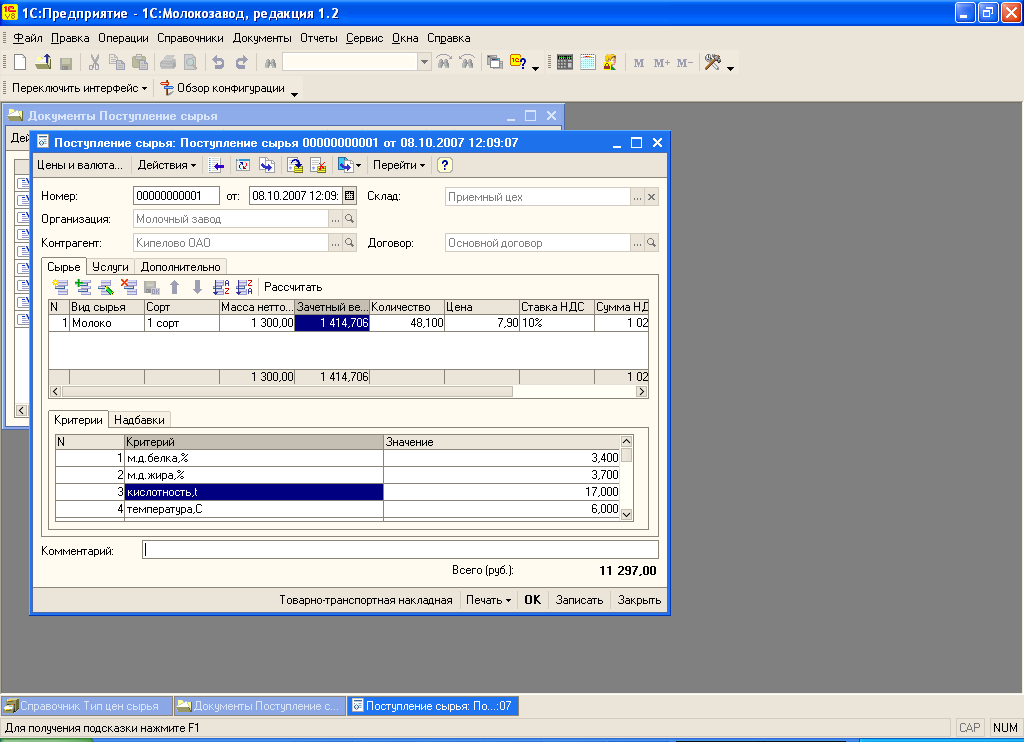Image resolution: width=1024 pixels, height=742 pixels.
Task: Switch to the Надбавки tab
Action: (139, 420)
